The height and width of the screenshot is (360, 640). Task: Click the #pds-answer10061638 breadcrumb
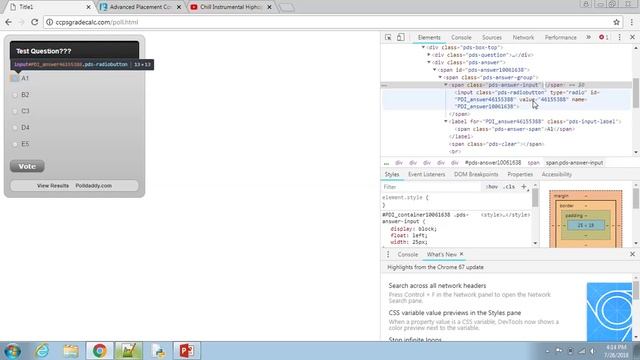point(493,162)
